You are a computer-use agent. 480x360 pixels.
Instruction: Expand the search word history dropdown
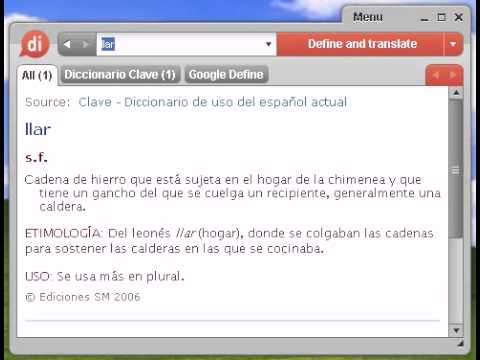pyautogui.click(x=268, y=44)
